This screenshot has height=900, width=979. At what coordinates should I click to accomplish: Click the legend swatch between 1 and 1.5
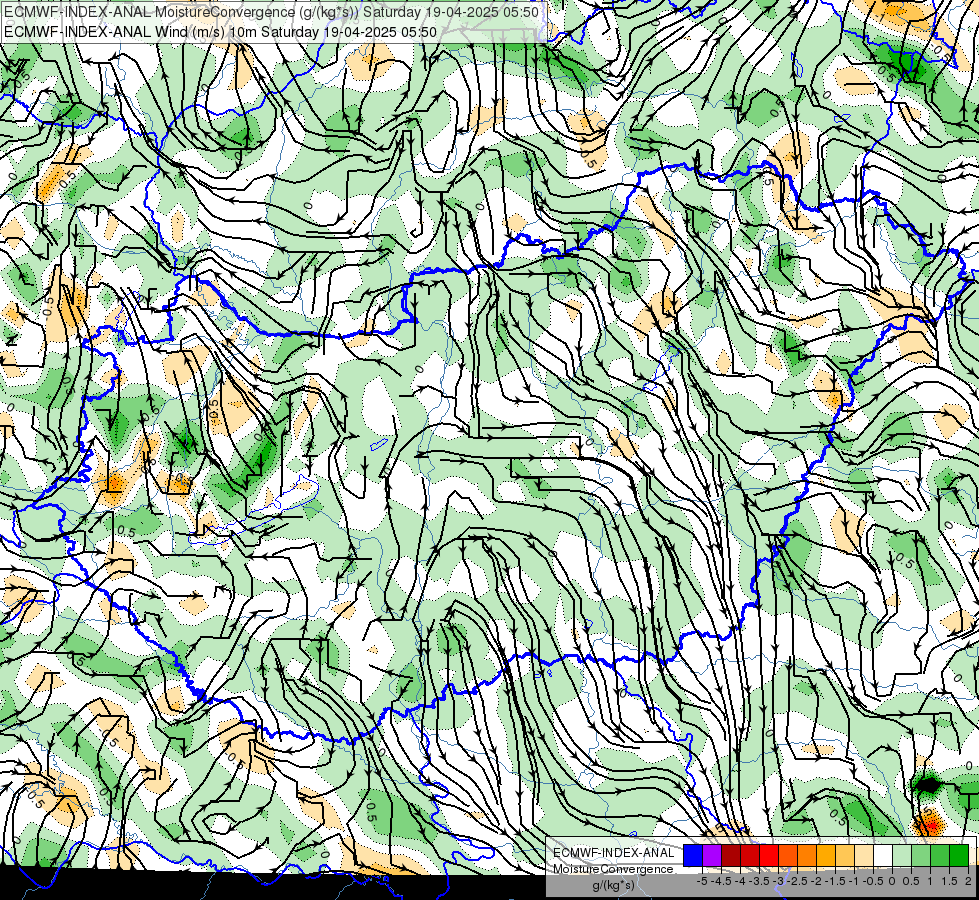coord(940,855)
